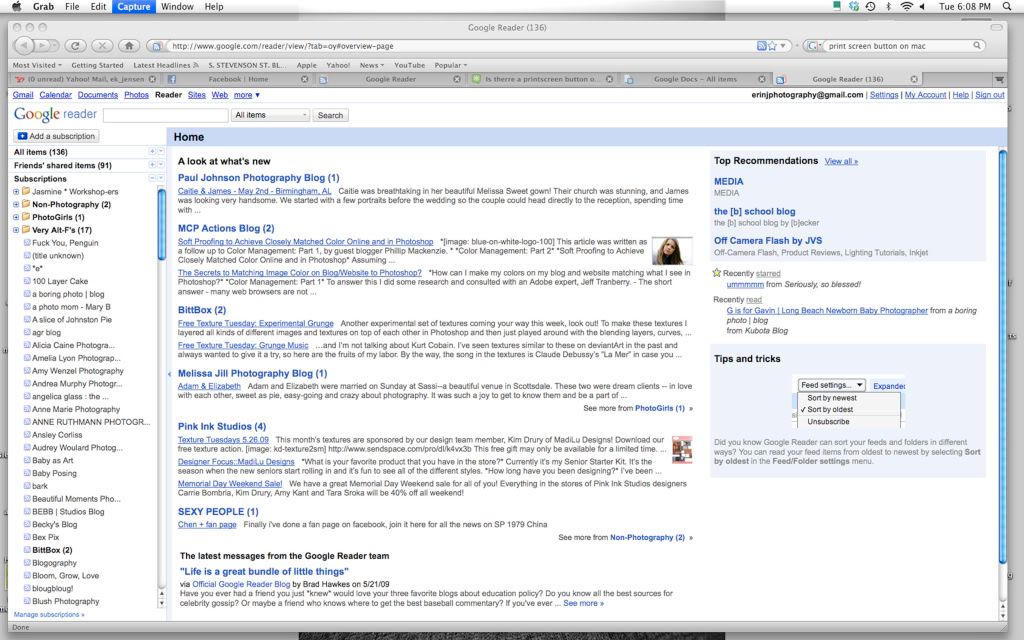Click the browser back arrow button
This screenshot has width=1024, height=640.
click(24, 46)
